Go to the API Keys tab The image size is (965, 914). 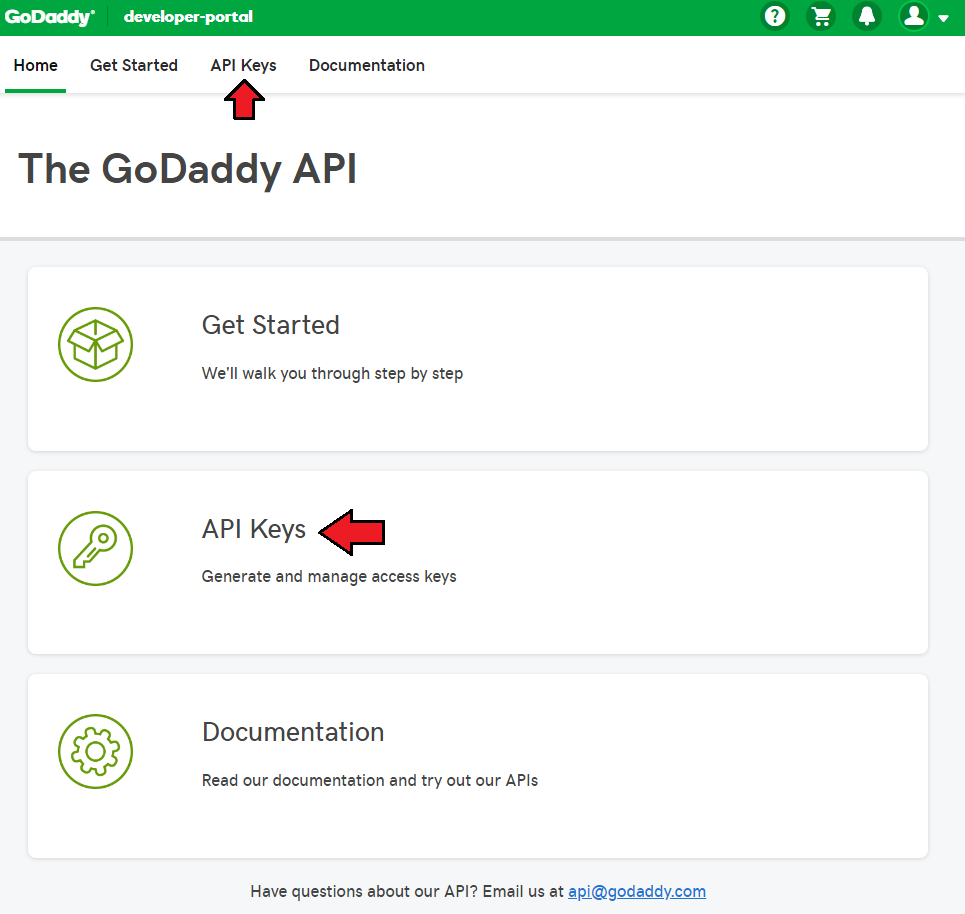click(x=243, y=65)
